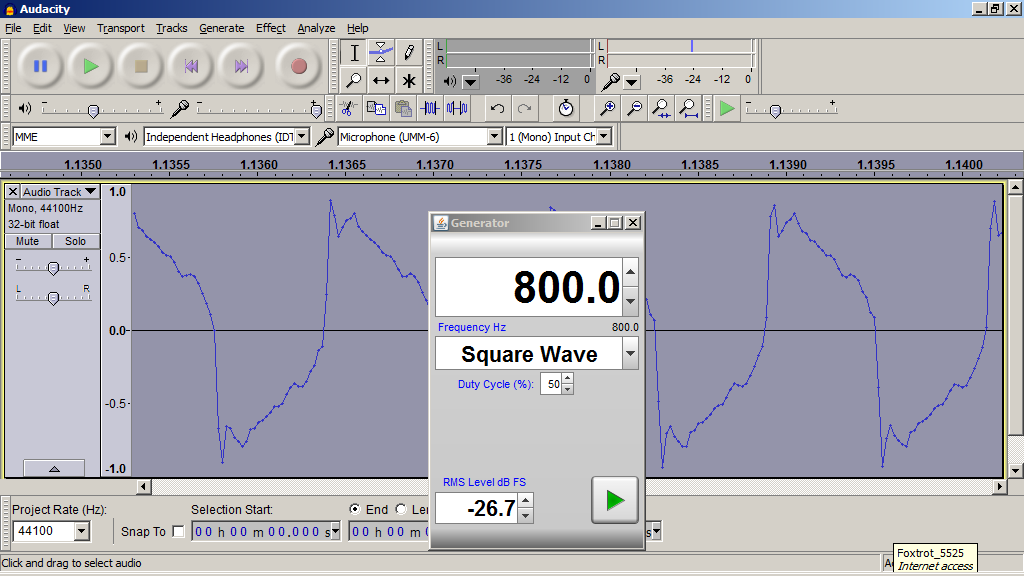Viewport: 1024px width, 576px height.
Task: Open the Microphone (UMM-6) input dropdown
Action: click(x=494, y=136)
